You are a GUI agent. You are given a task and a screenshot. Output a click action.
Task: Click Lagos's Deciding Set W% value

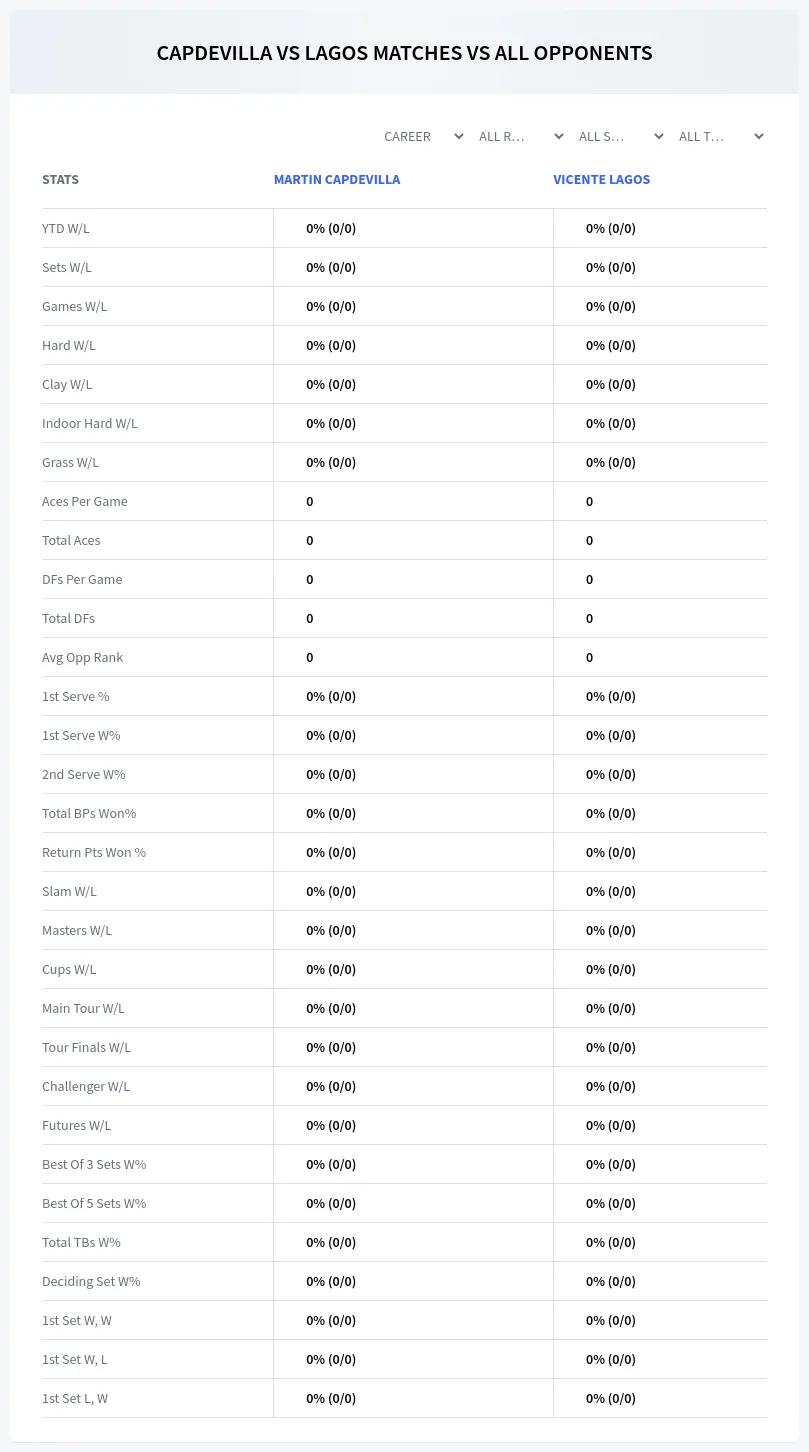click(611, 1281)
